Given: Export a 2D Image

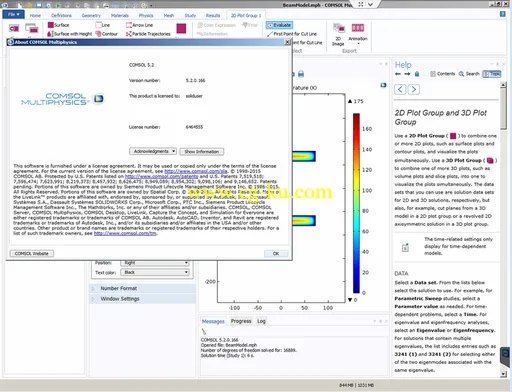Looking at the screenshot, I should (x=339, y=34).
